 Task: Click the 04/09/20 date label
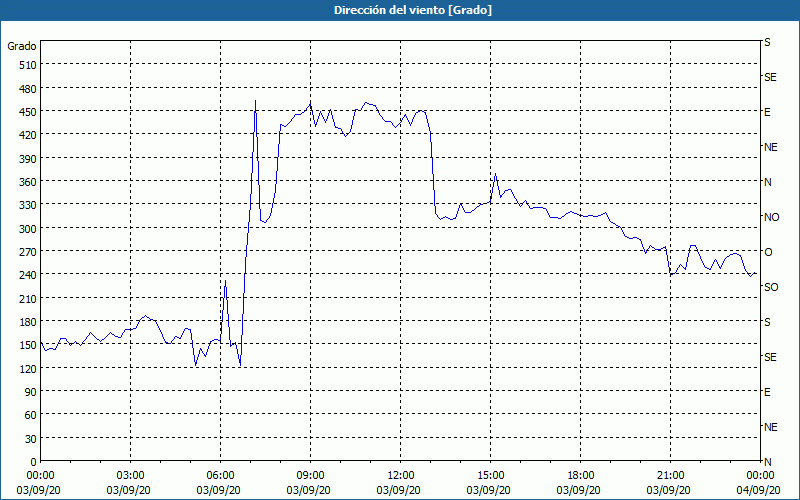pyautogui.click(x=760, y=490)
